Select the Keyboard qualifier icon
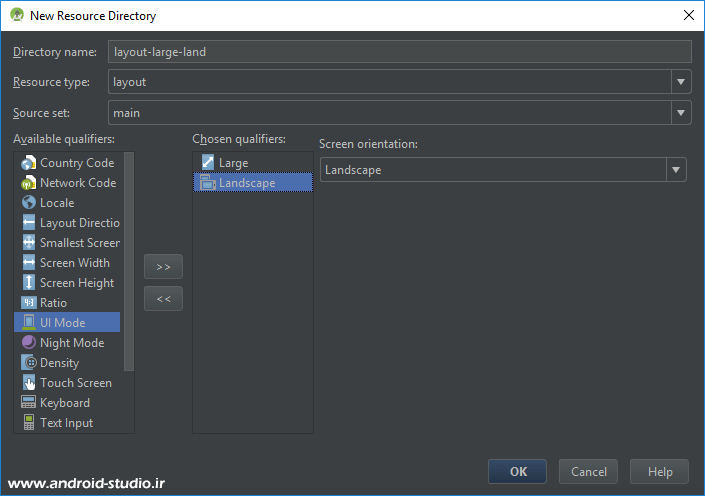The image size is (705, 496). tap(28, 403)
